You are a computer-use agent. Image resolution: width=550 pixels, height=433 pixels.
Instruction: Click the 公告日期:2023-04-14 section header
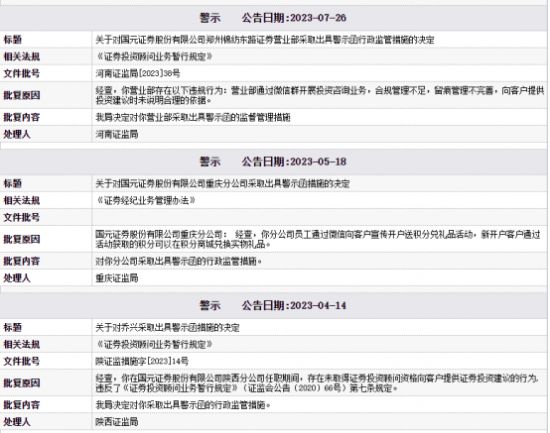(273, 306)
